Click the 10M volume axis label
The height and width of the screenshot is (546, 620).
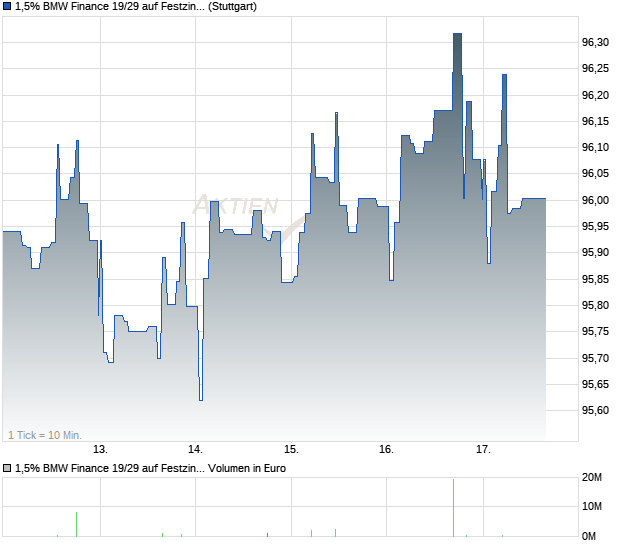[592, 506]
